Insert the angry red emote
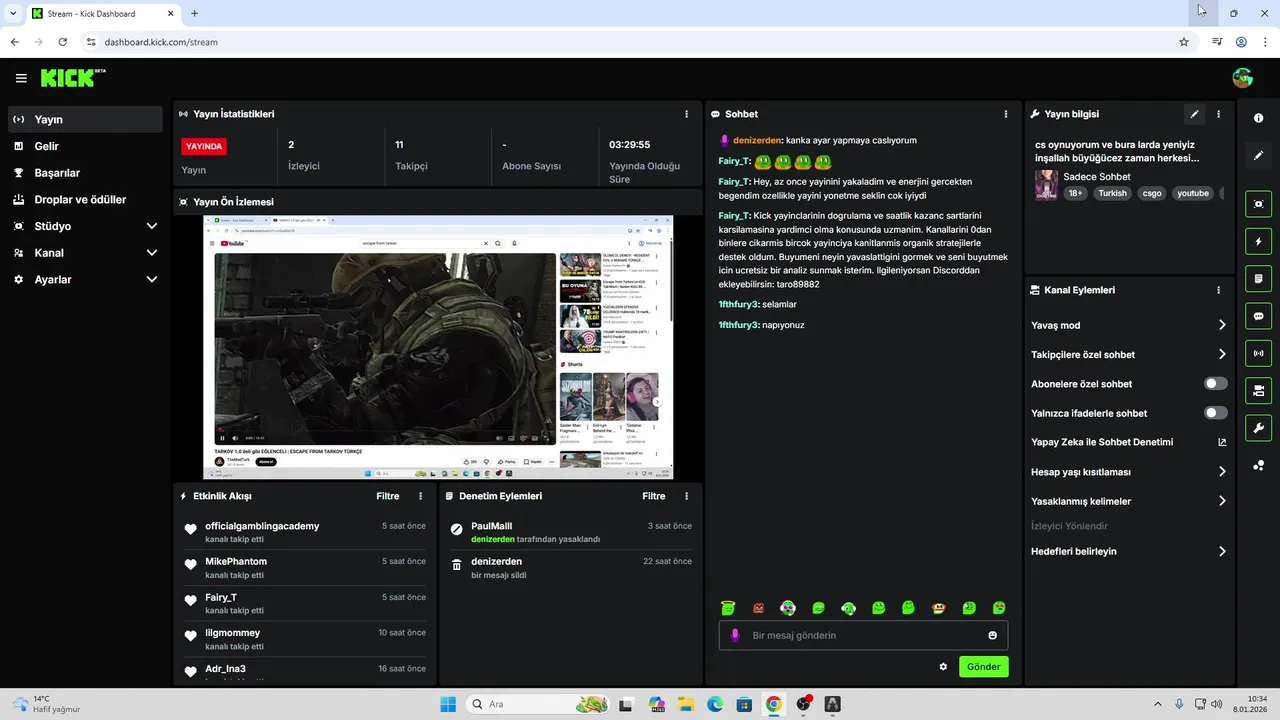Viewport: 1280px width, 720px height. pos(758,608)
